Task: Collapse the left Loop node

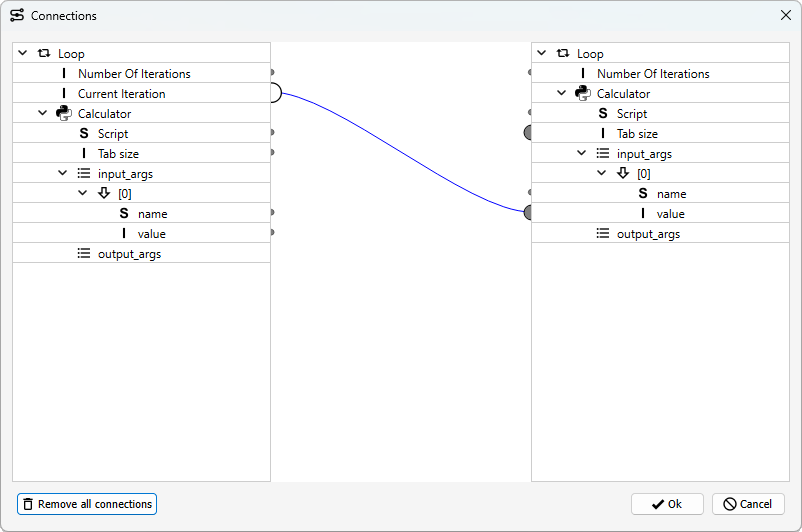Action: pyautogui.click(x=23, y=53)
